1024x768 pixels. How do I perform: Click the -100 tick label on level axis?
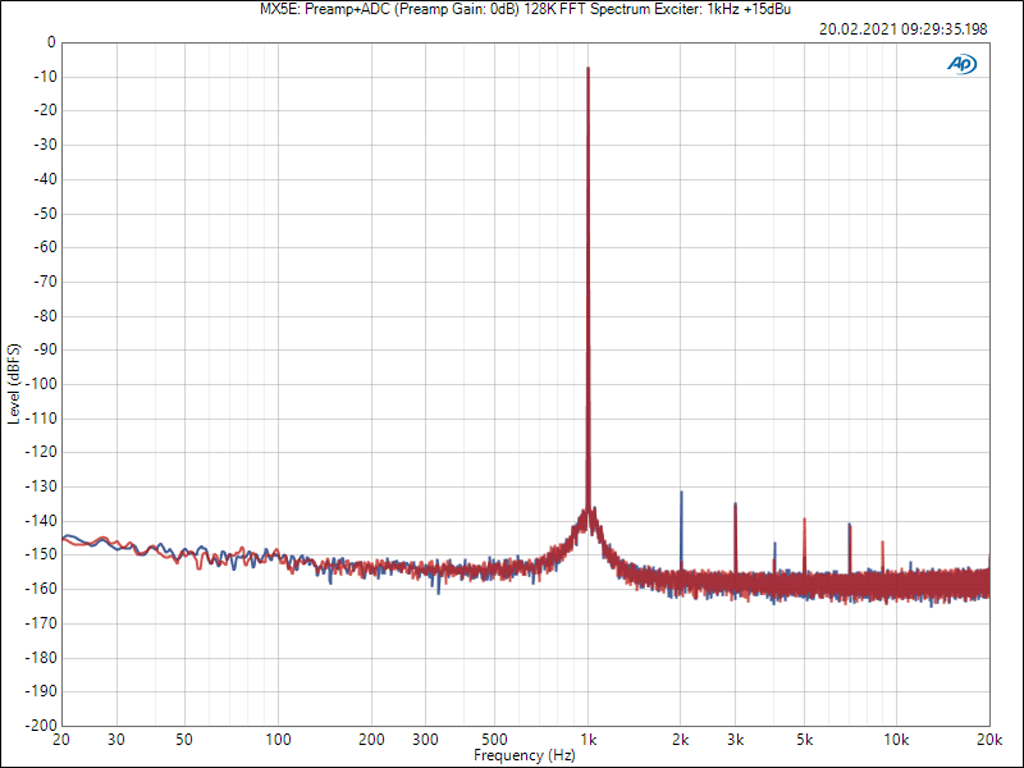42,384
